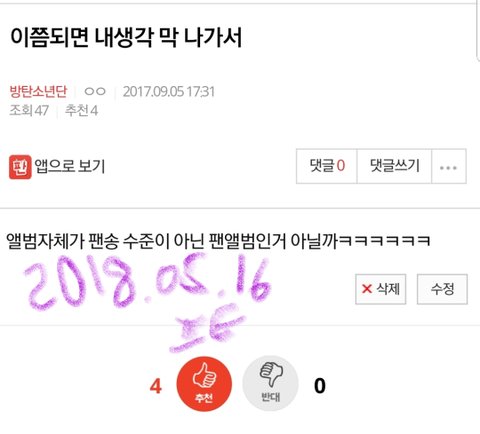
Task: Tap the red 추천 thumbs-up icon
Action: 204,384
